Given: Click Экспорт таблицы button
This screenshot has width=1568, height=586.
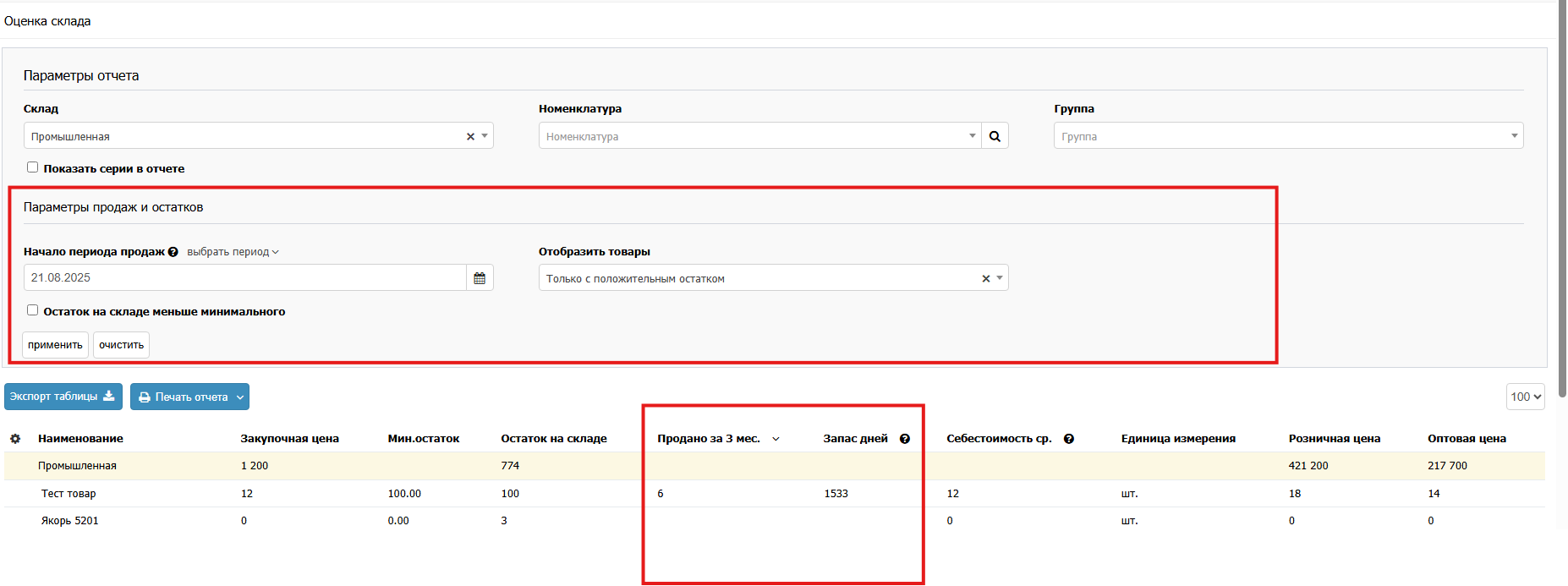Looking at the screenshot, I should point(63,397).
